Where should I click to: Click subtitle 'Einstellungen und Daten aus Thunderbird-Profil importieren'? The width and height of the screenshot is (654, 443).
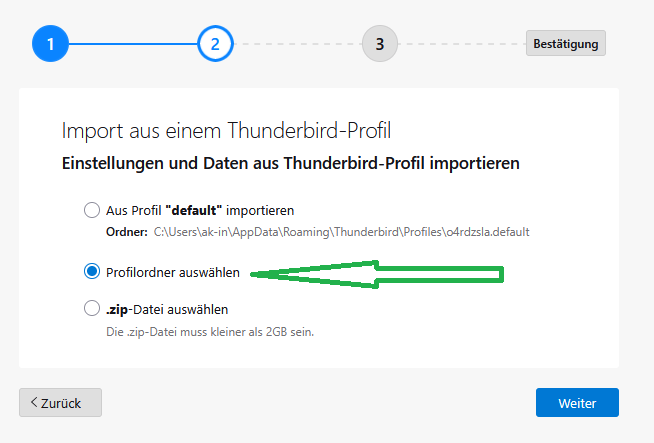point(291,163)
